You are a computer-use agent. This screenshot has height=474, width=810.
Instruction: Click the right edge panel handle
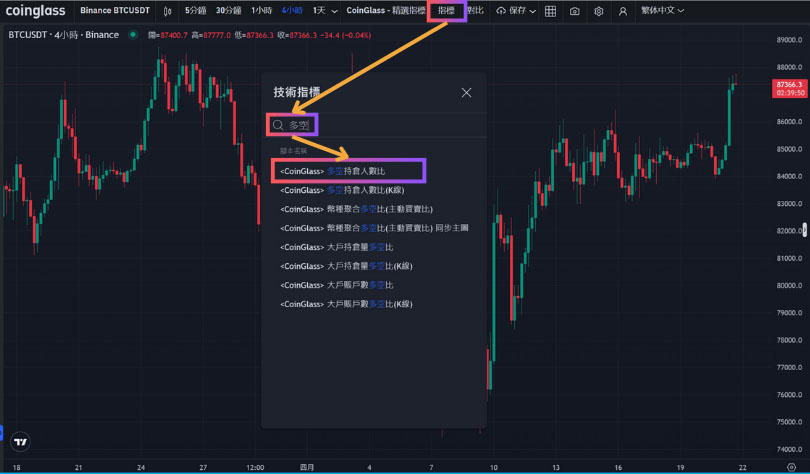(806, 230)
